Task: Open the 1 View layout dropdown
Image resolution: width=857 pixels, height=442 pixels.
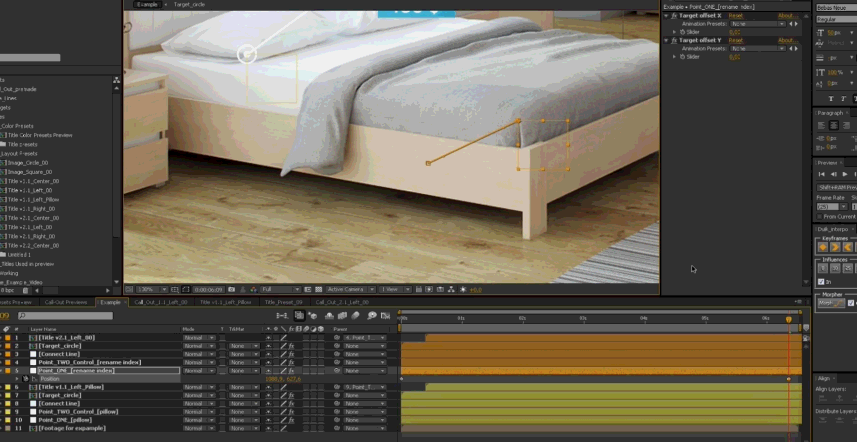Action: point(396,290)
